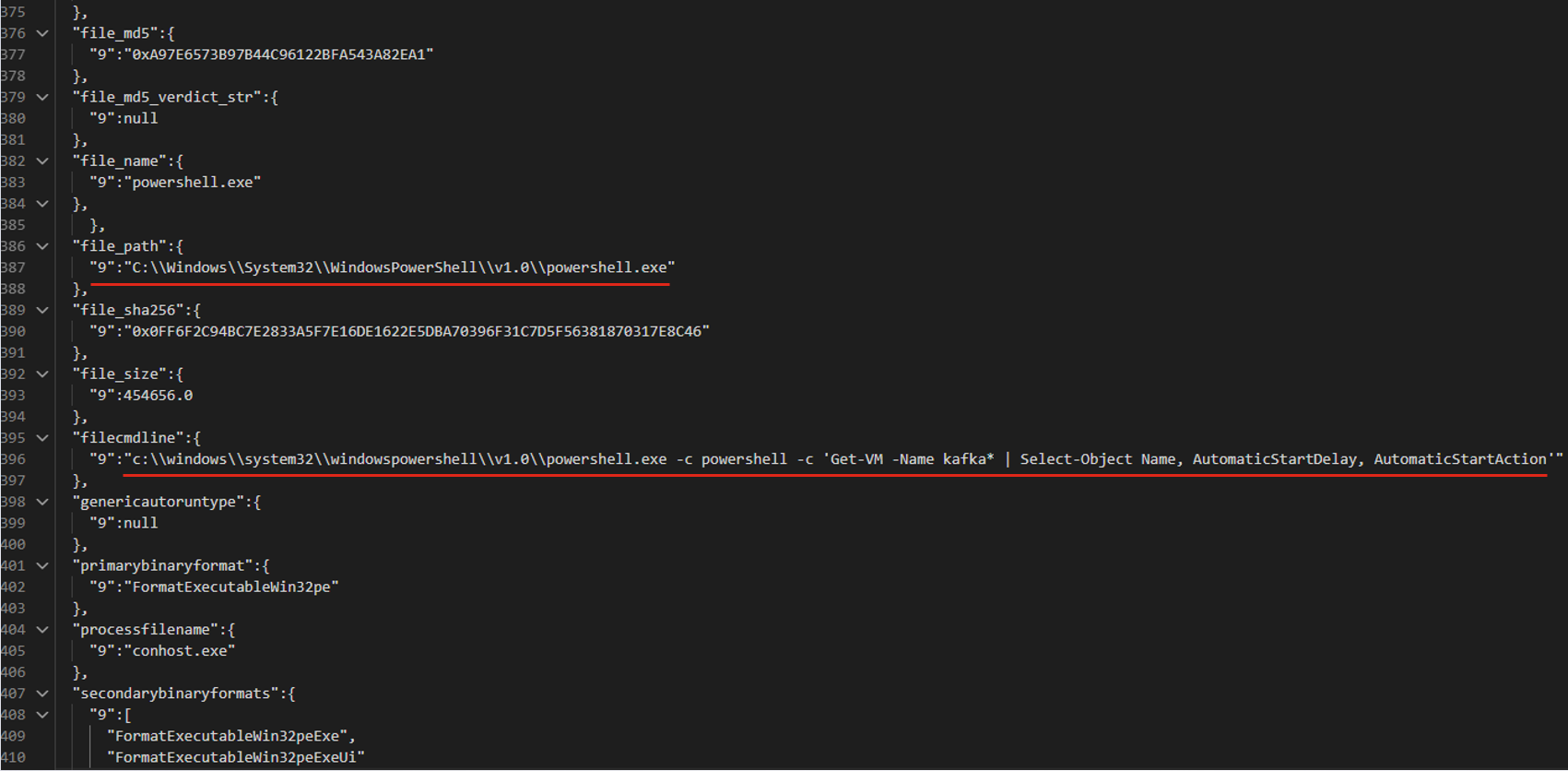Screen dimensions: 1568x771
Task: Fold the "file_name" block using its chevron
Action: pos(42,161)
